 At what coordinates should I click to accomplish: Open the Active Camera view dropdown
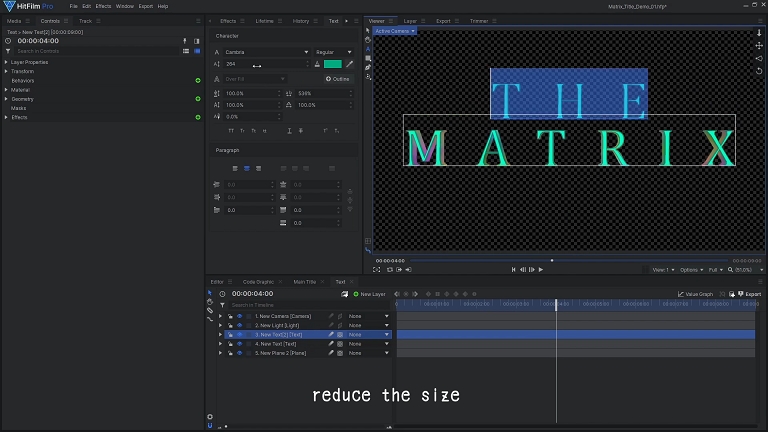[x=395, y=31]
